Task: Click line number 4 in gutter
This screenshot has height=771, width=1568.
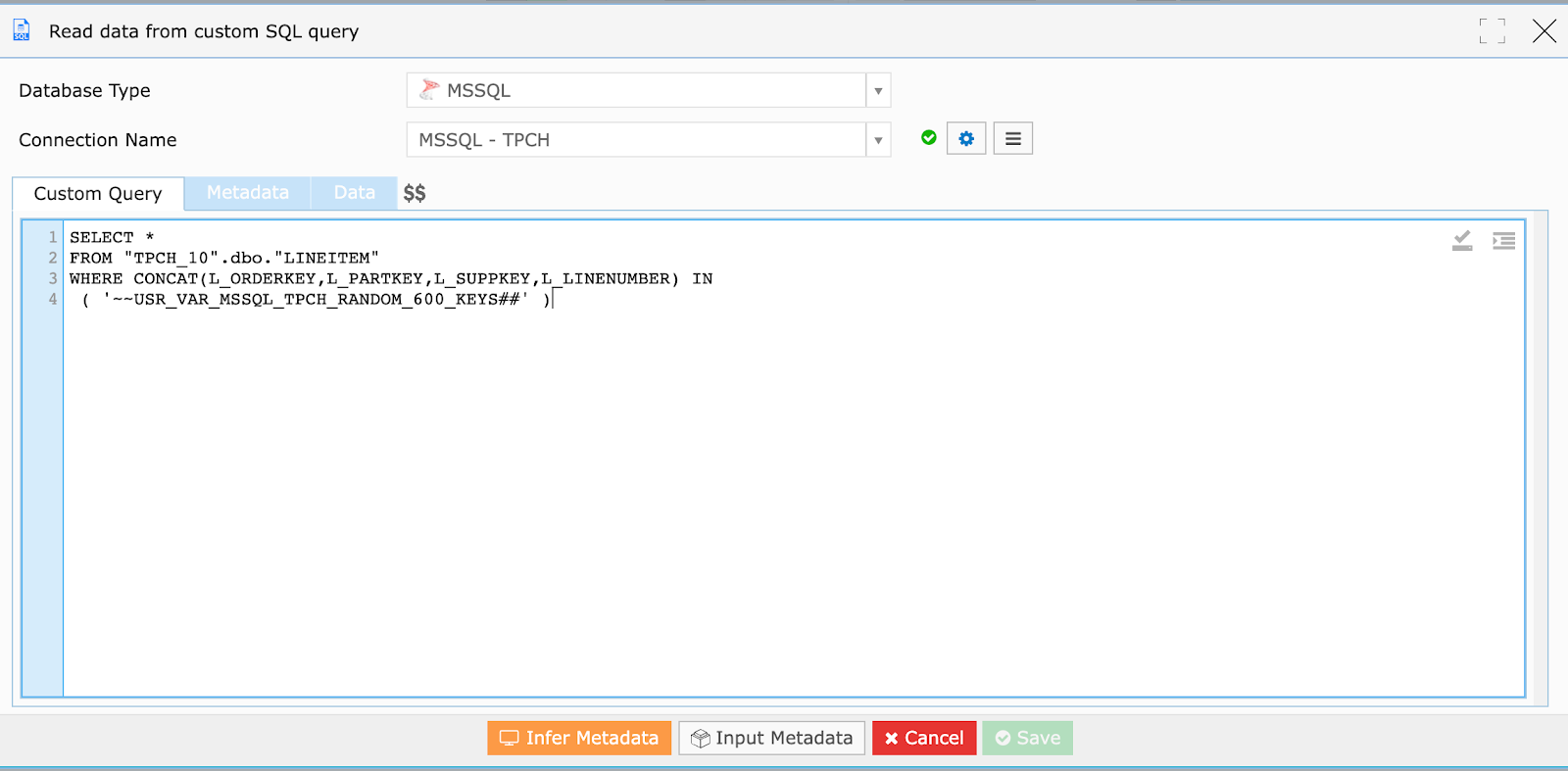Action: point(53,299)
